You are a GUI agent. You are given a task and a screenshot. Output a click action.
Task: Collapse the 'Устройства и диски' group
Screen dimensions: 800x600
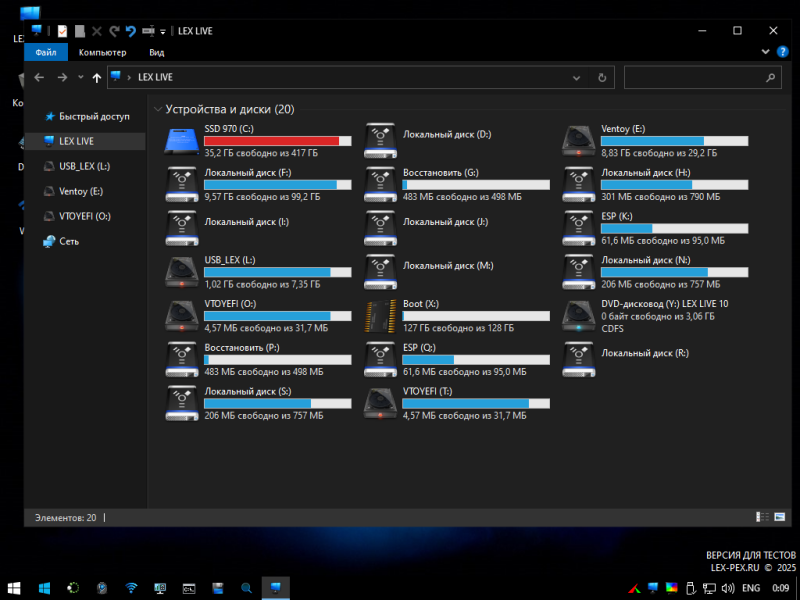click(157, 109)
